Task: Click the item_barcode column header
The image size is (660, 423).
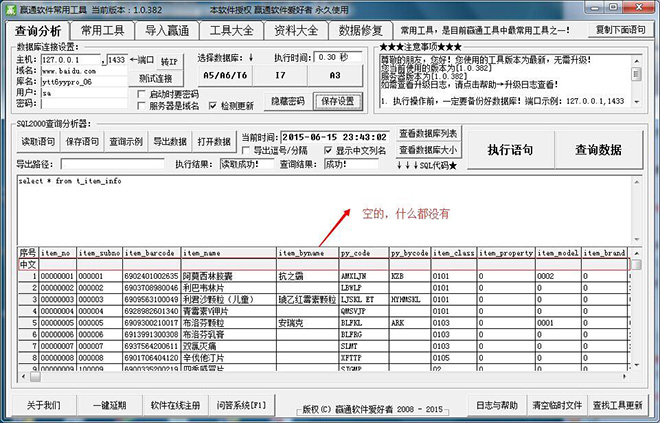Action: (x=152, y=253)
